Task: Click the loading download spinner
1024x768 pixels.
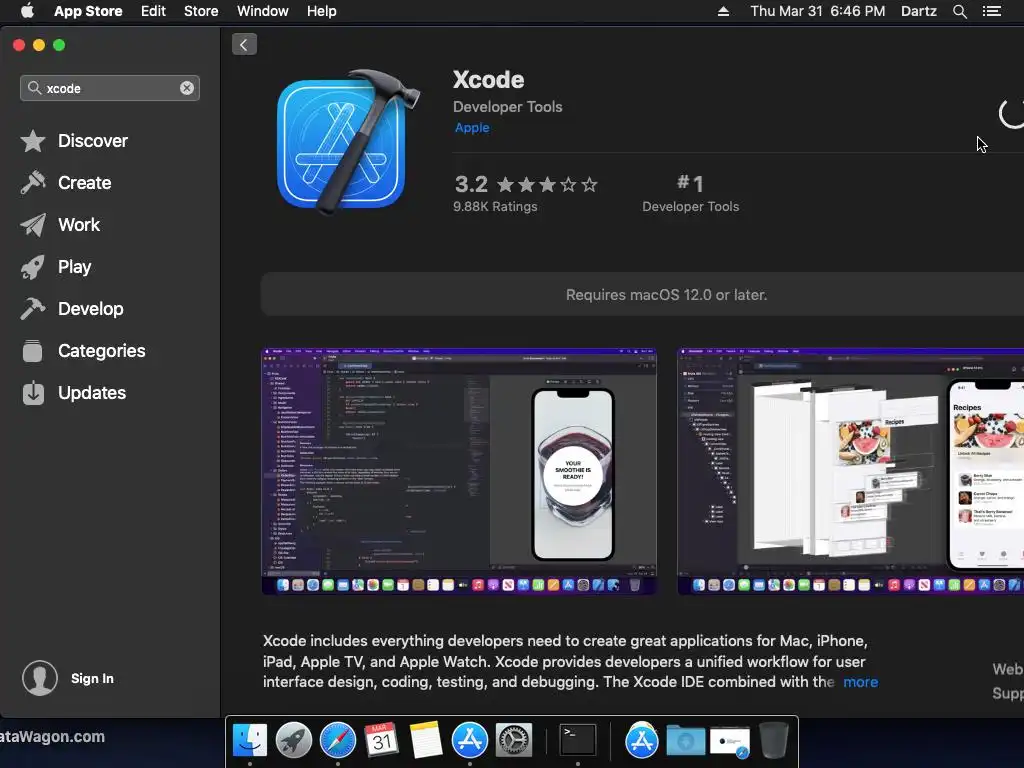Action: click(1012, 114)
